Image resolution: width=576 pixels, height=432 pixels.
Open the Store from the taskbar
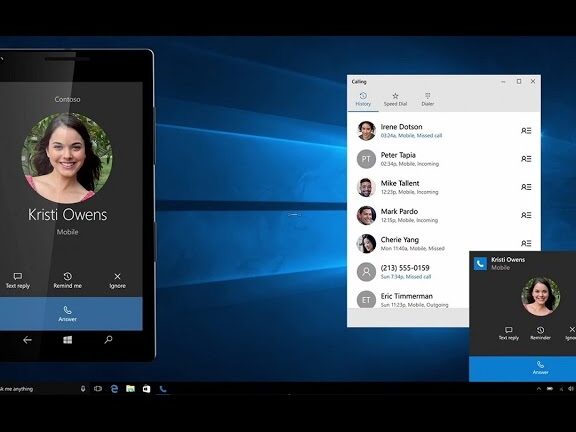[x=146, y=388]
